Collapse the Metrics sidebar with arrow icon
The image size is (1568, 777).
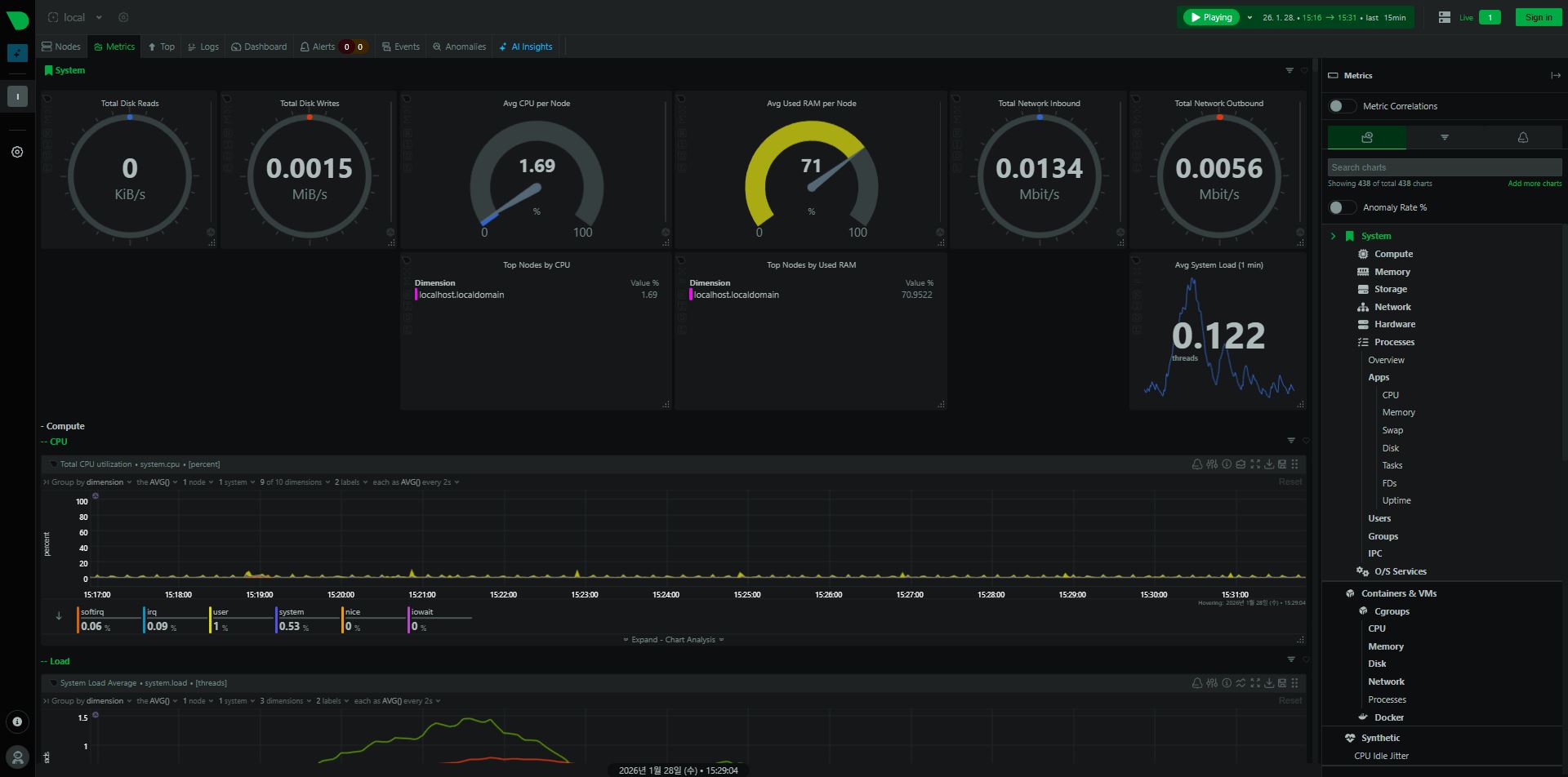pos(1555,75)
